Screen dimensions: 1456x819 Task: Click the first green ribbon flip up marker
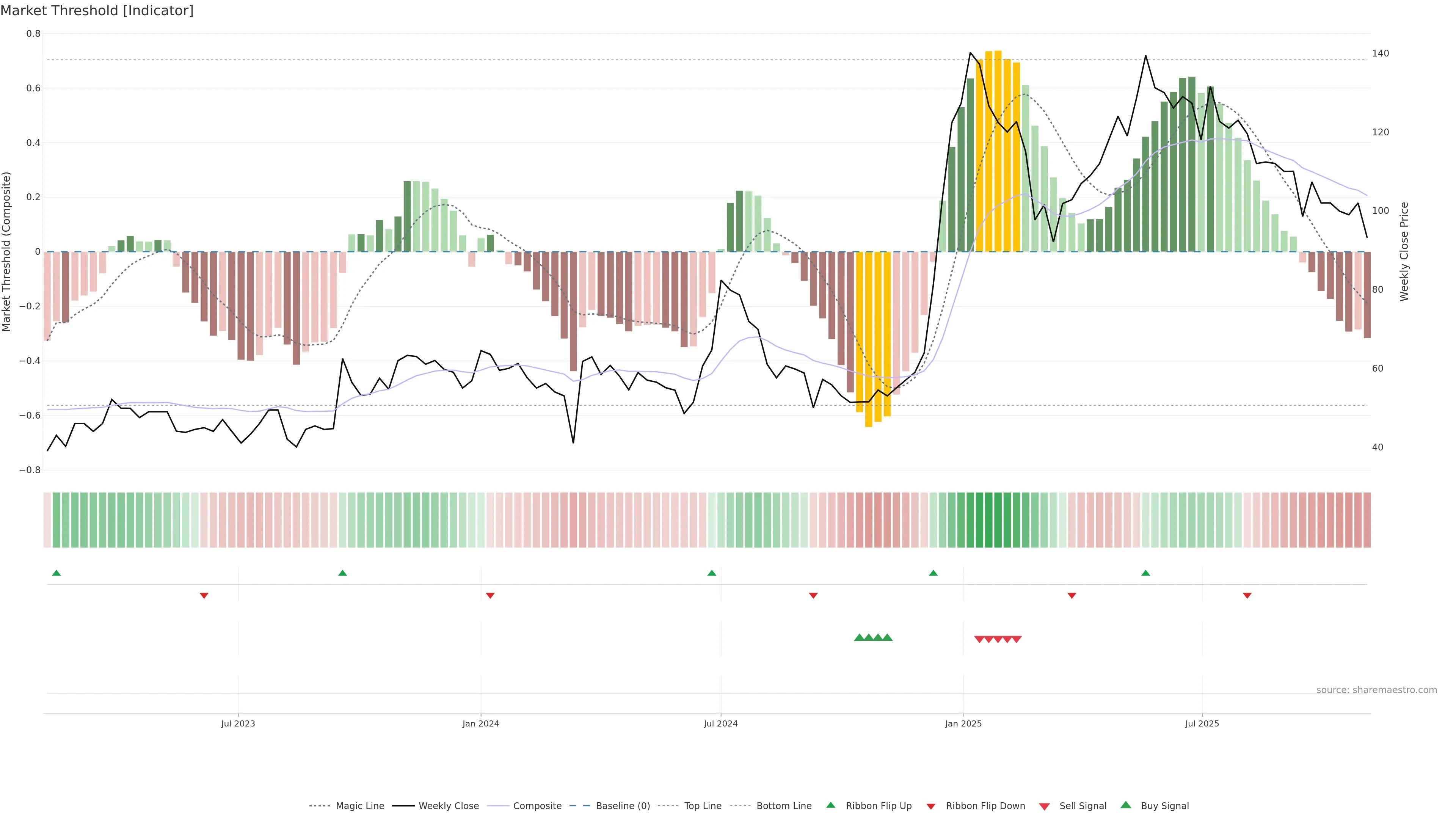[56, 573]
